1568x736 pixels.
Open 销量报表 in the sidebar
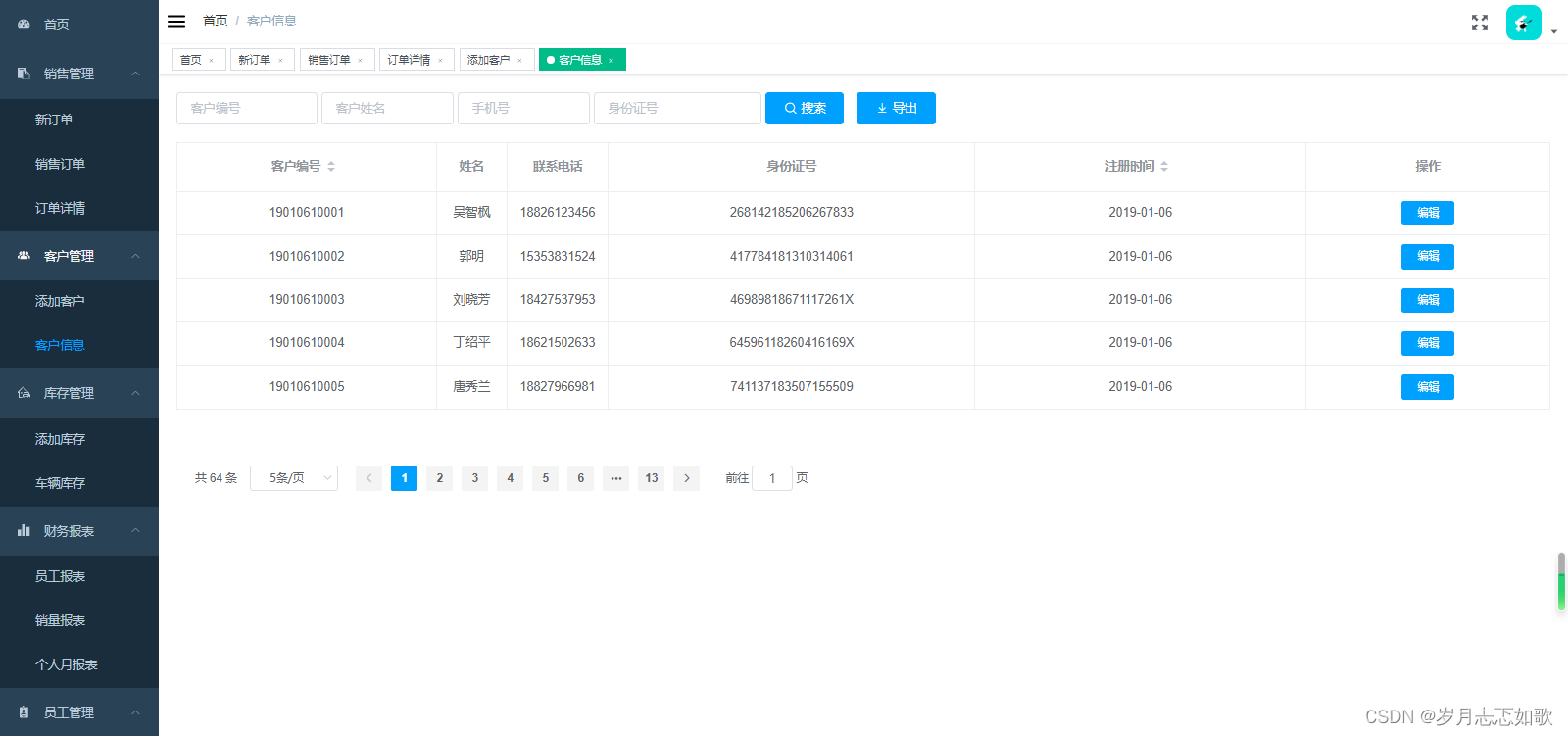pos(79,620)
